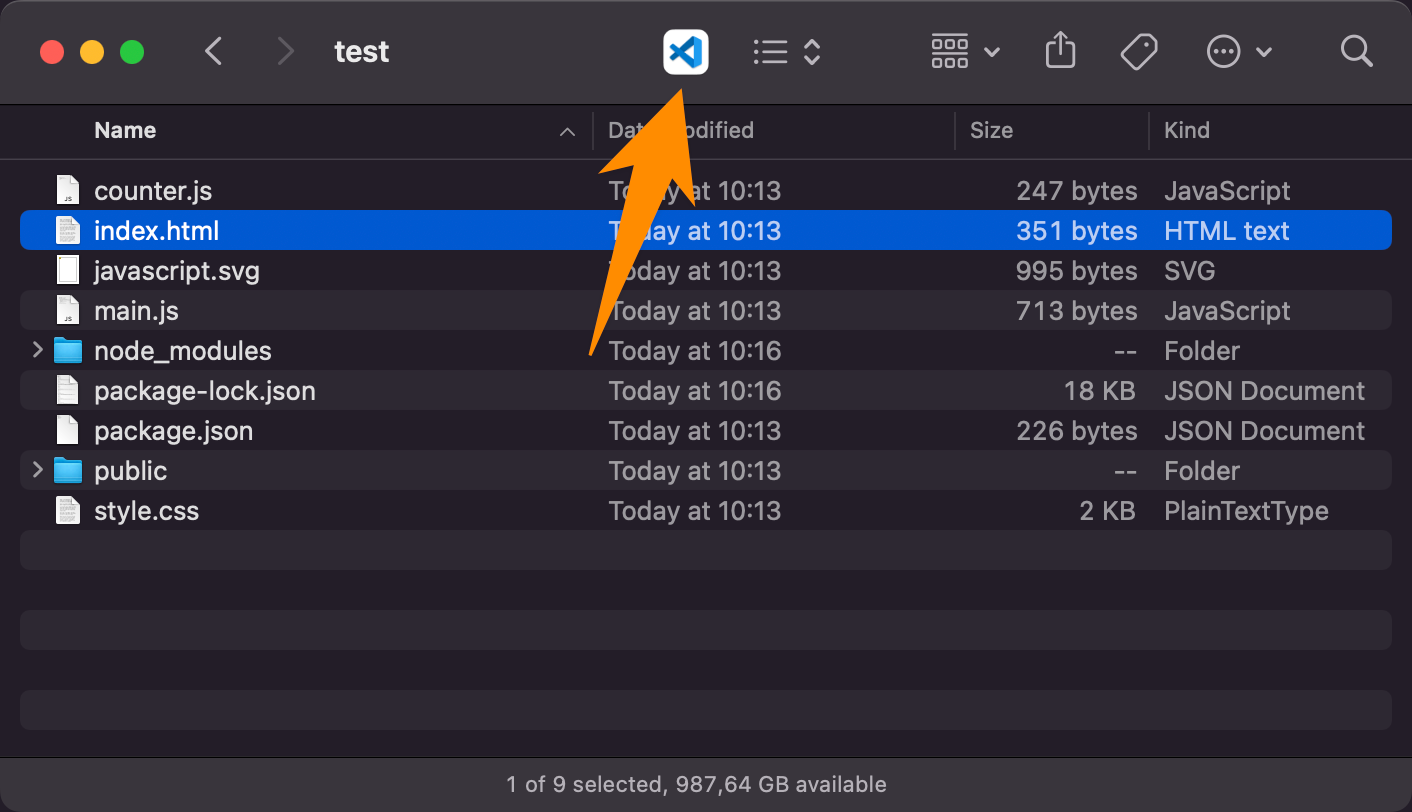Sort files by Kind column
Viewport: 1412px width, 812px height.
[1187, 130]
